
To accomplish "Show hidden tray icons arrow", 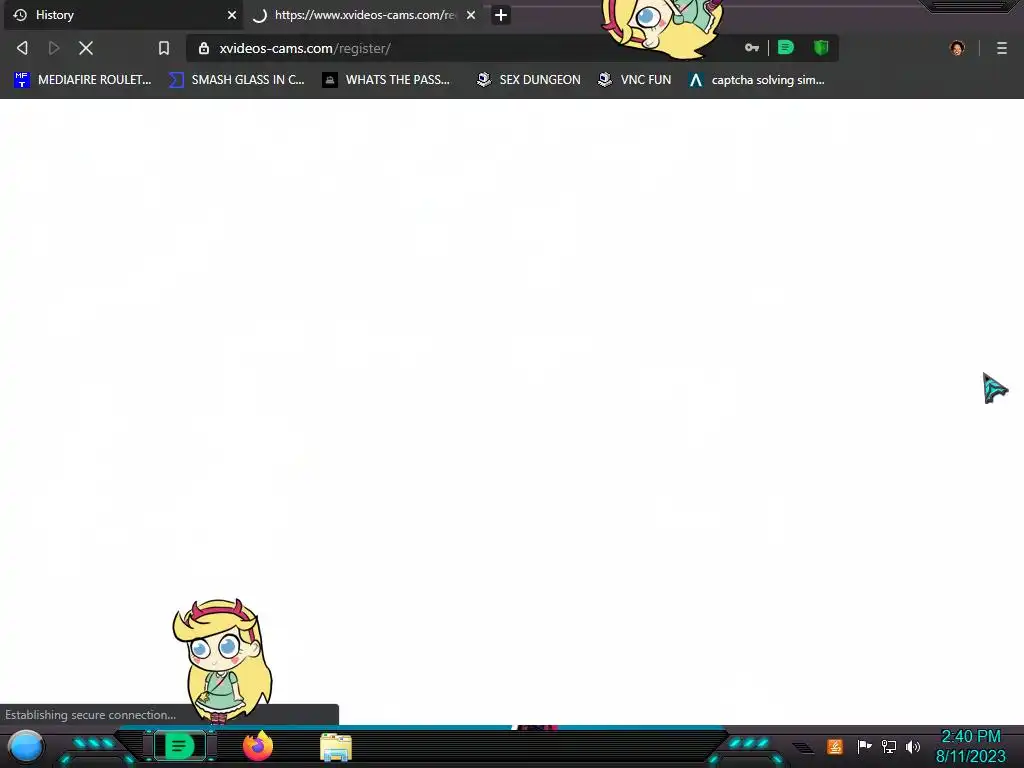I will click(804, 747).
